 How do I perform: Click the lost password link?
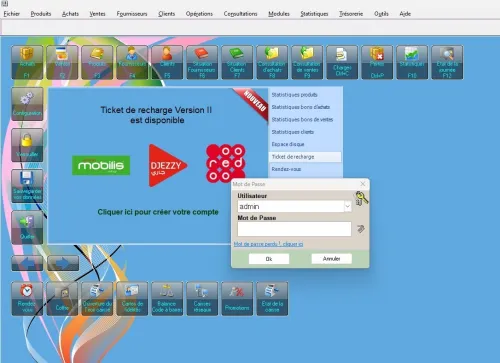pyautogui.click(x=268, y=244)
